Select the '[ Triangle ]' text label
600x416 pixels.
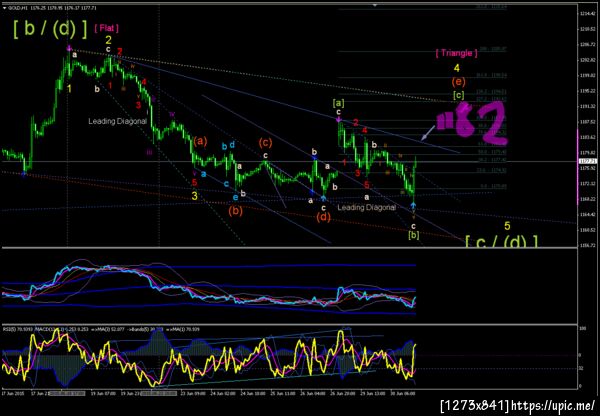456,53
